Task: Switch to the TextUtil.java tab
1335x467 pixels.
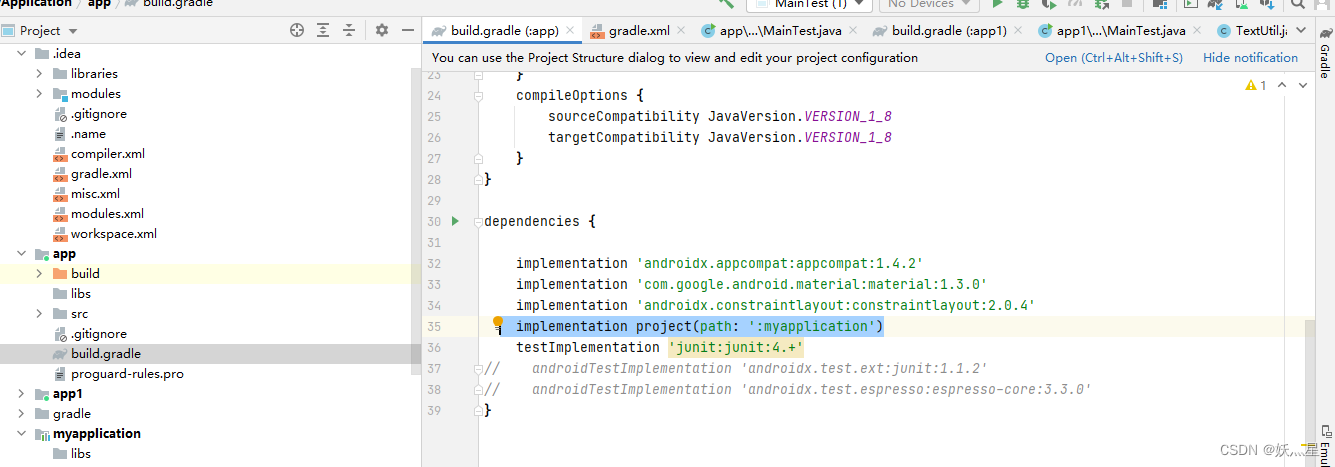Action: 1252,31
